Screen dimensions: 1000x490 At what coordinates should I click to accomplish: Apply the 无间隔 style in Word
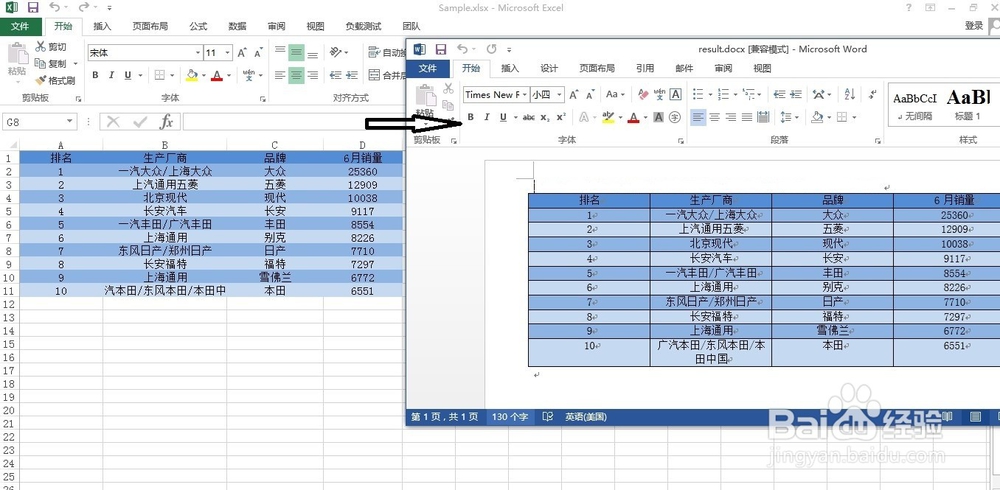pos(915,106)
